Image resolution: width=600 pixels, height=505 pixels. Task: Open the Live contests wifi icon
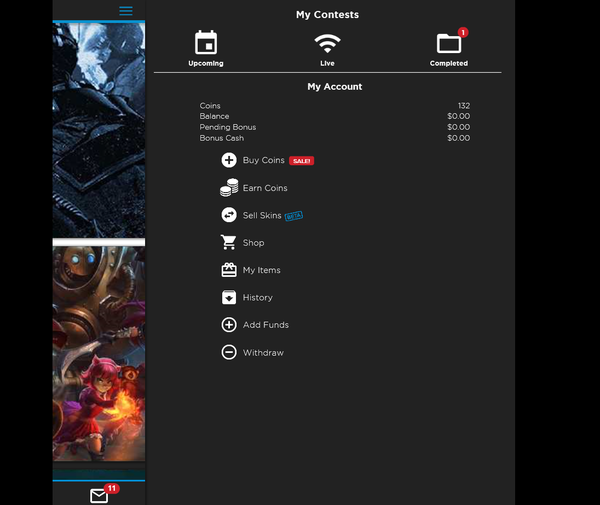coord(327,43)
